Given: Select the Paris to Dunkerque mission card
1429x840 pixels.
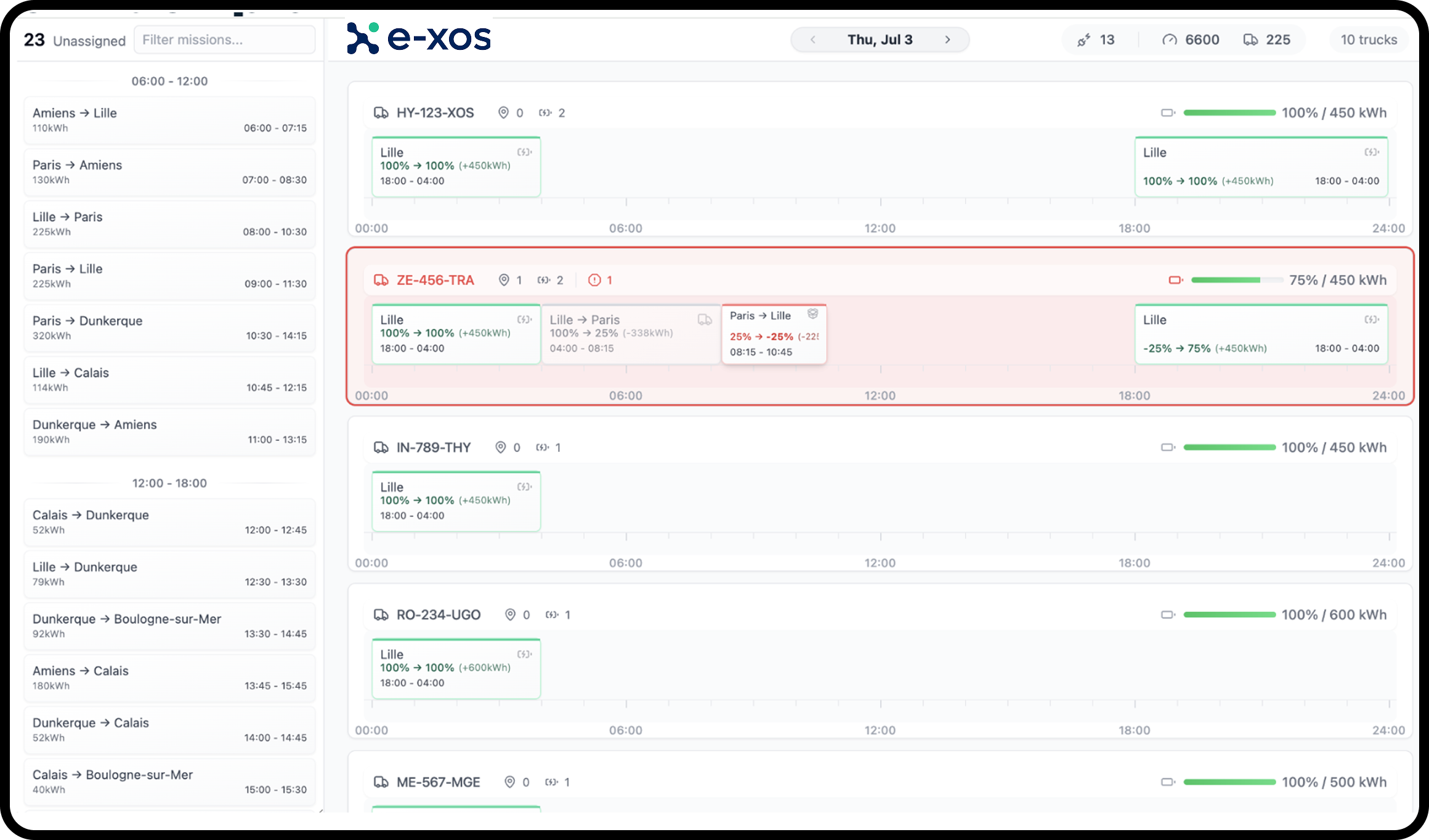Looking at the screenshot, I should coord(169,328).
